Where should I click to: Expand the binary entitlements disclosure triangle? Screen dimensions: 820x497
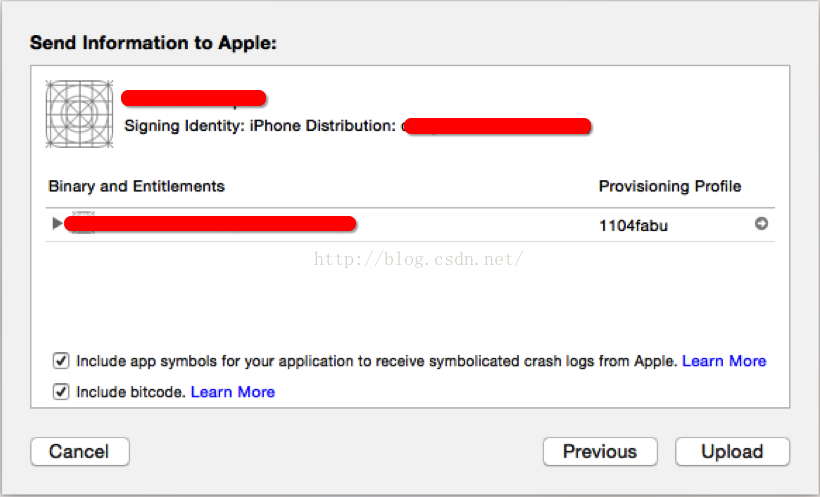click(x=57, y=224)
